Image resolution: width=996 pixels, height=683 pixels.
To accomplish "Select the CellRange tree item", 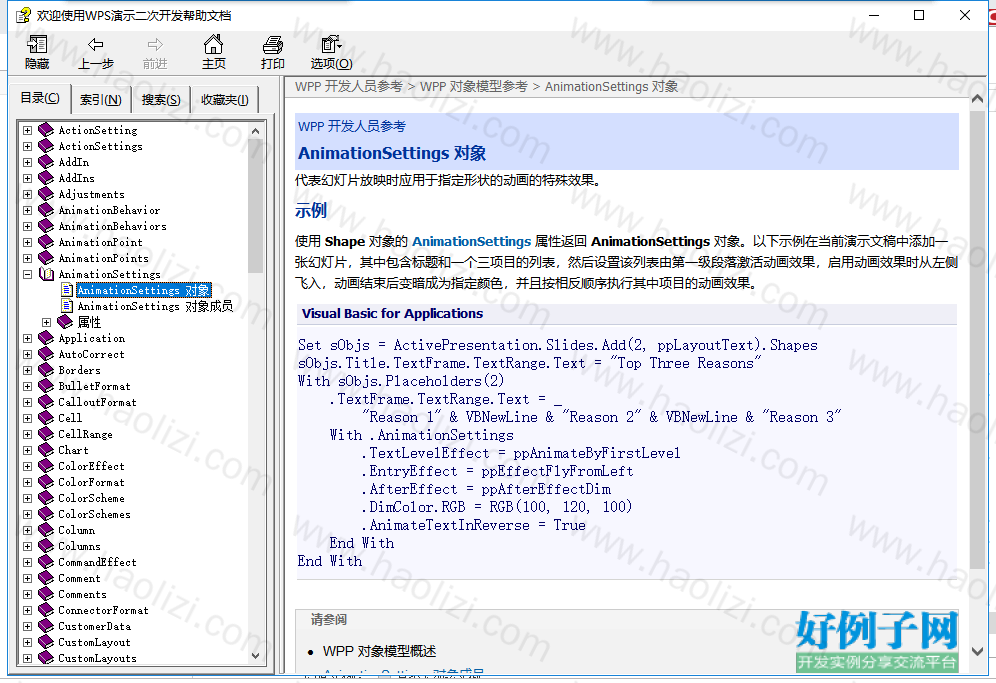I will 85,434.
